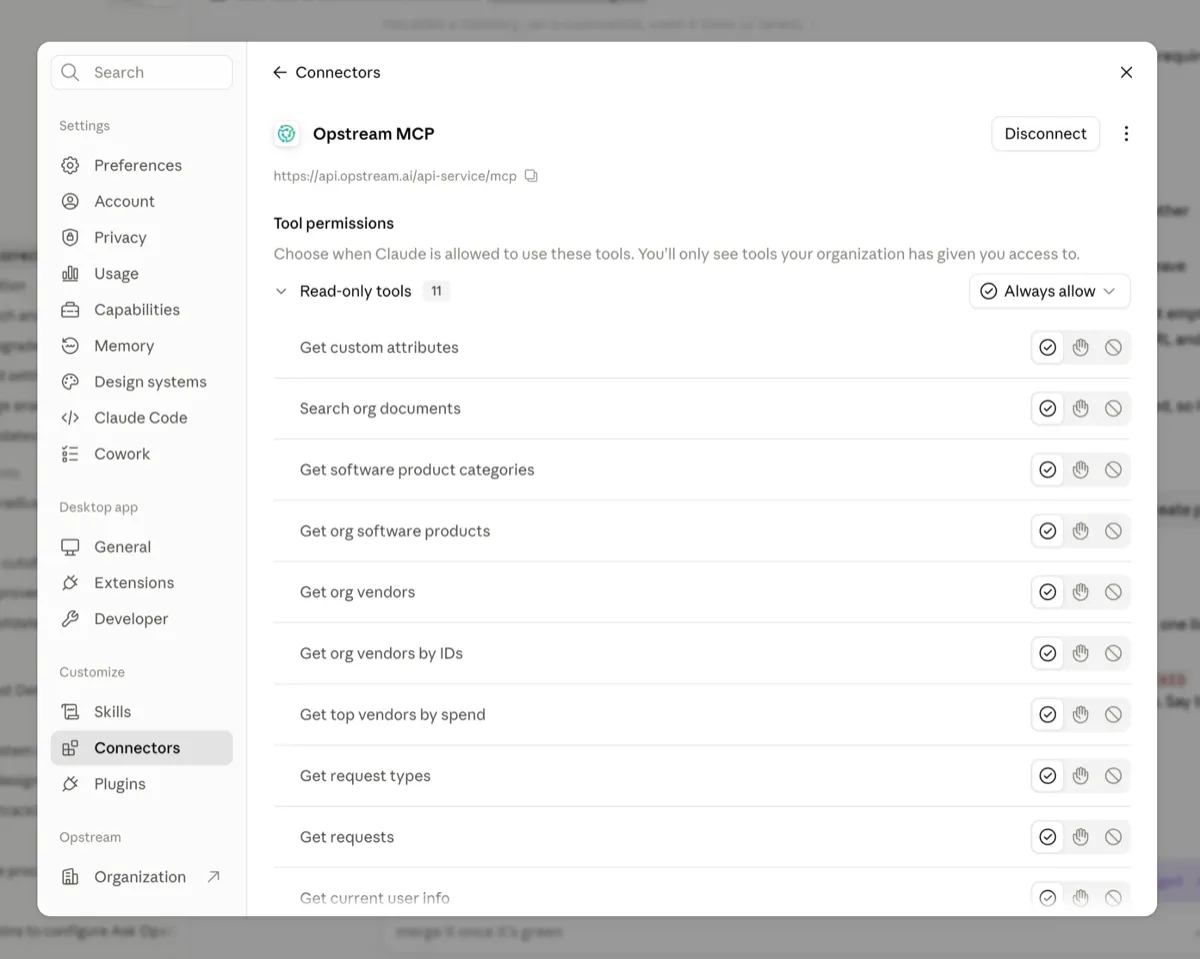Click the Usage bar chart icon
This screenshot has width=1200, height=959.
click(70, 273)
